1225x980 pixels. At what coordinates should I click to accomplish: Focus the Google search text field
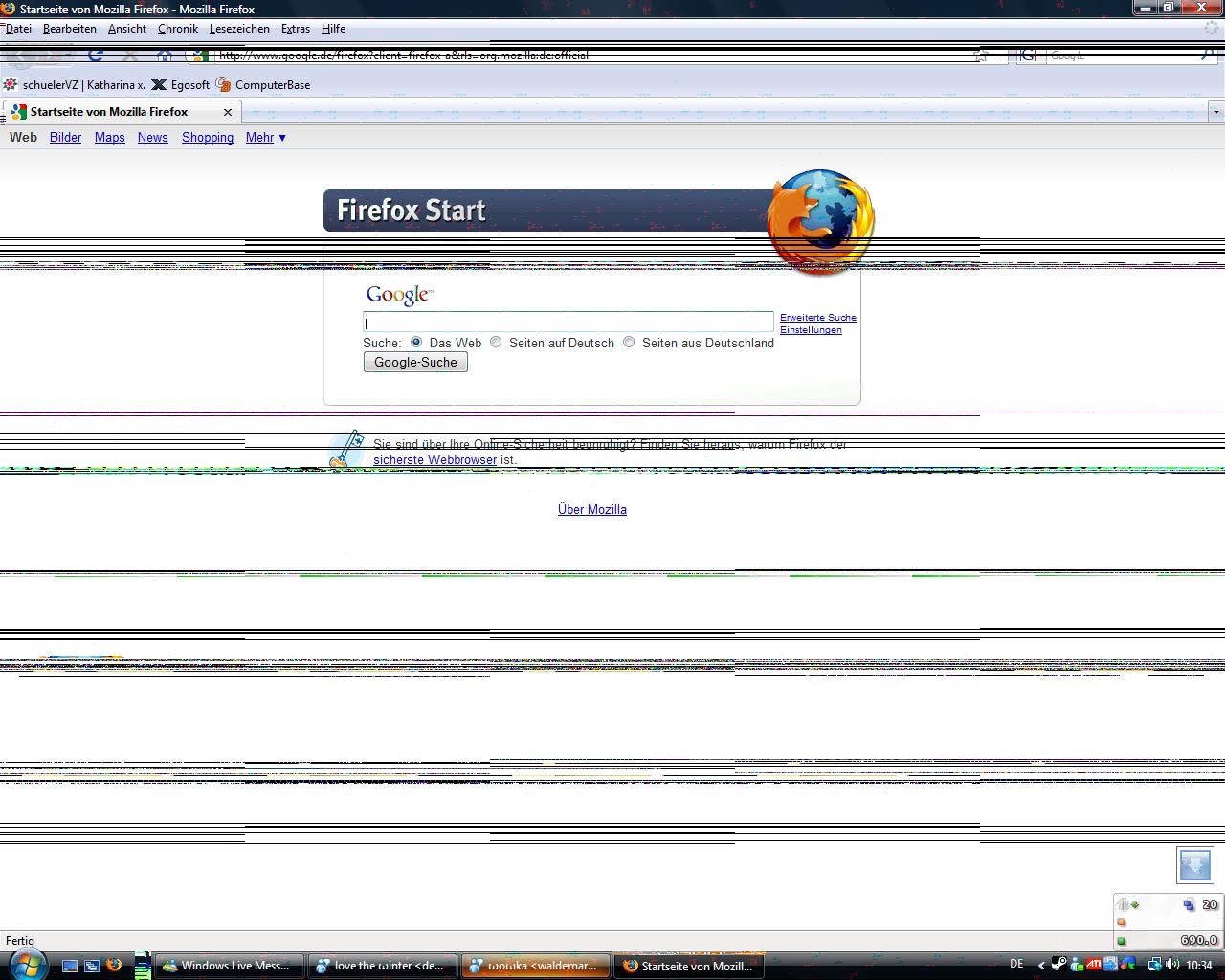point(568,322)
